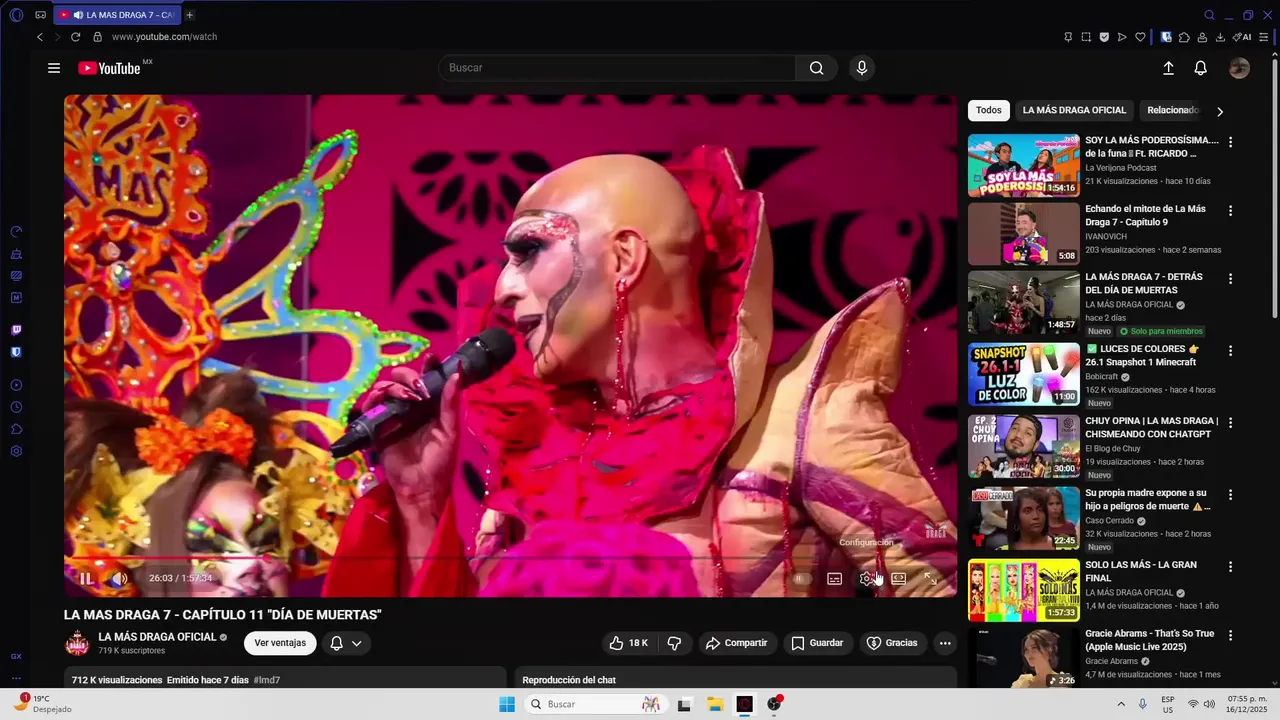Open the extensions cube in Opera sidebar
Viewport: 1280px width, 720px height.
tap(16, 429)
